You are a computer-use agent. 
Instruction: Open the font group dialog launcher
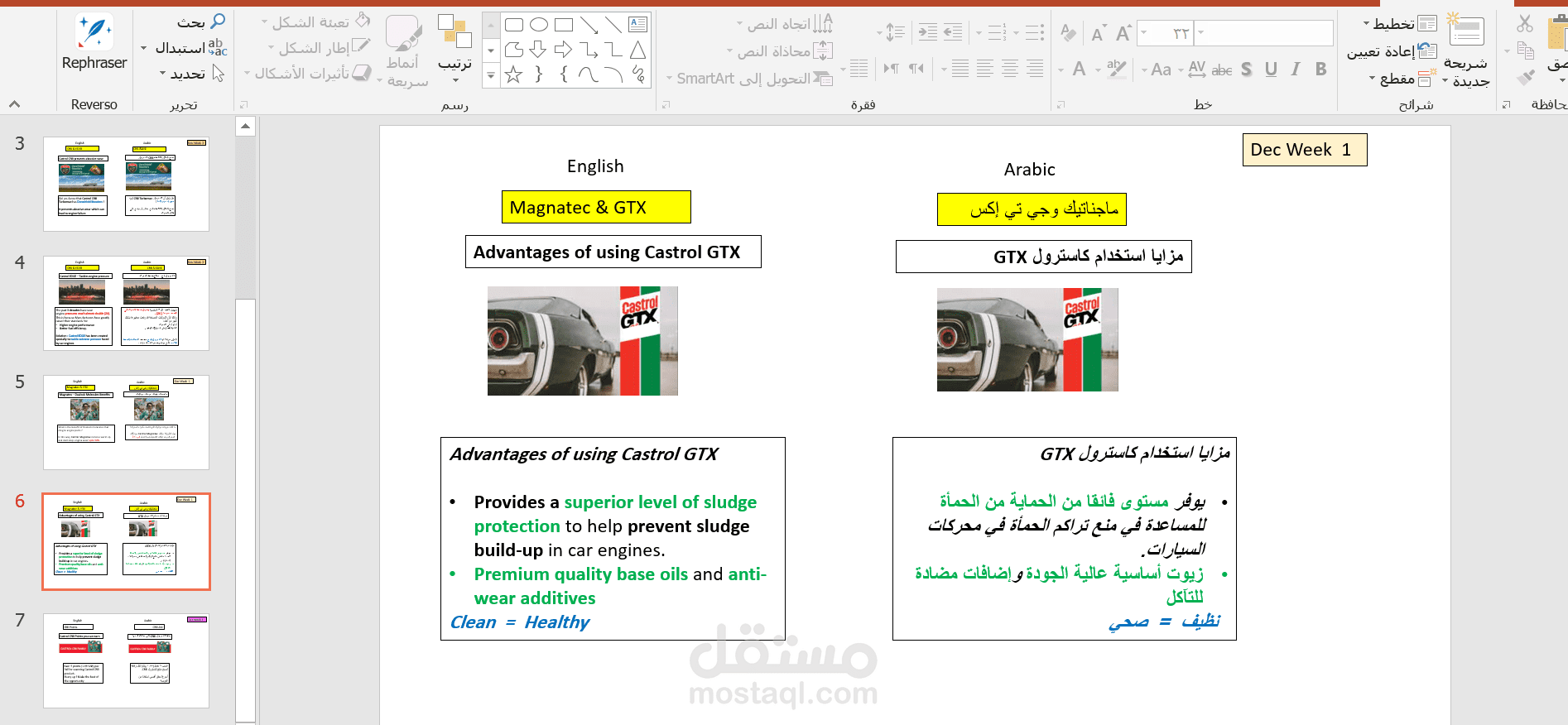point(1061,104)
